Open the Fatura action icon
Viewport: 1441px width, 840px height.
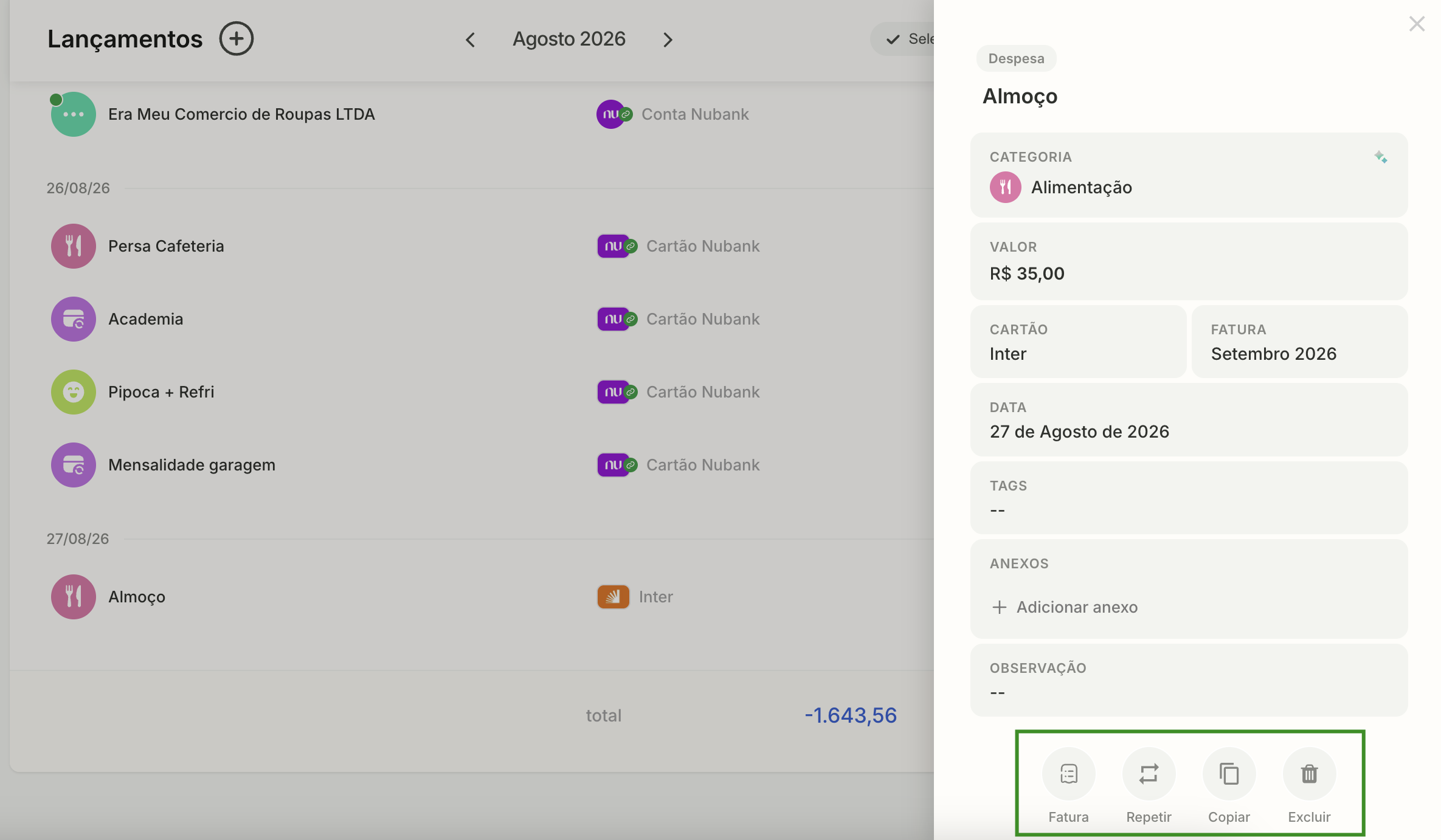(x=1068, y=773)
